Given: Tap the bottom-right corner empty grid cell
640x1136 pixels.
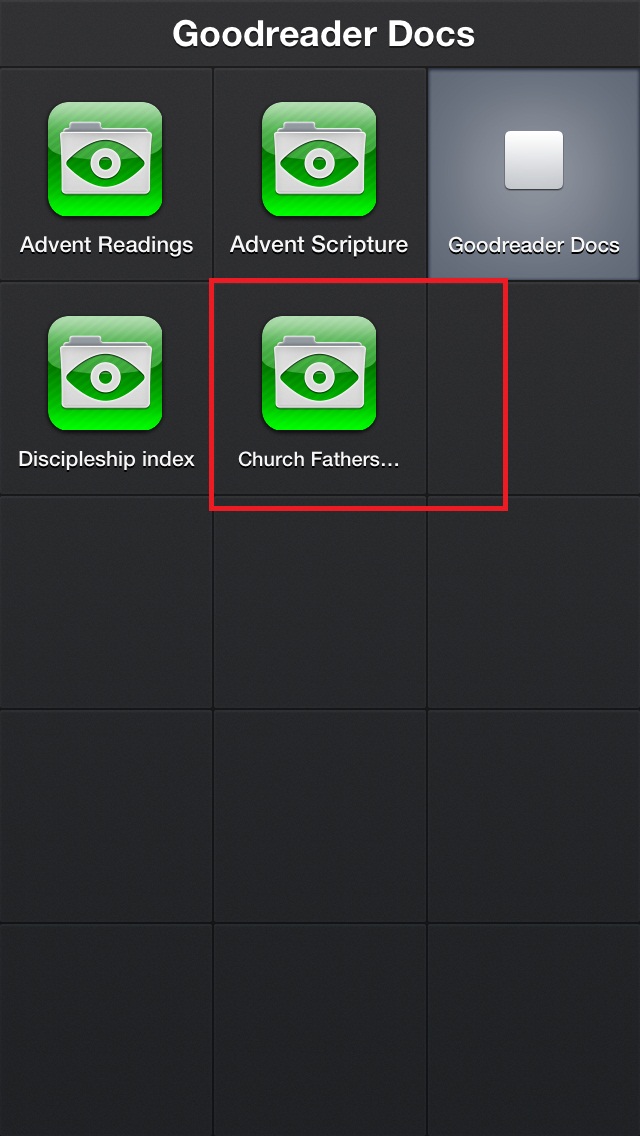Looking at the screenshot, I should 534,1030.
